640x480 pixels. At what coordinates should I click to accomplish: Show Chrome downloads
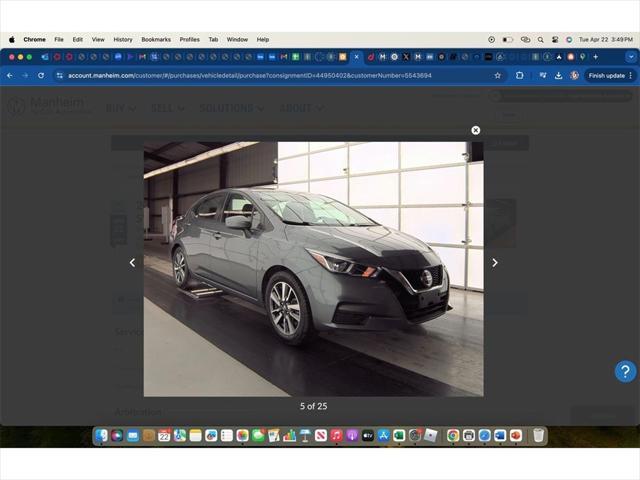pos(558,76)
